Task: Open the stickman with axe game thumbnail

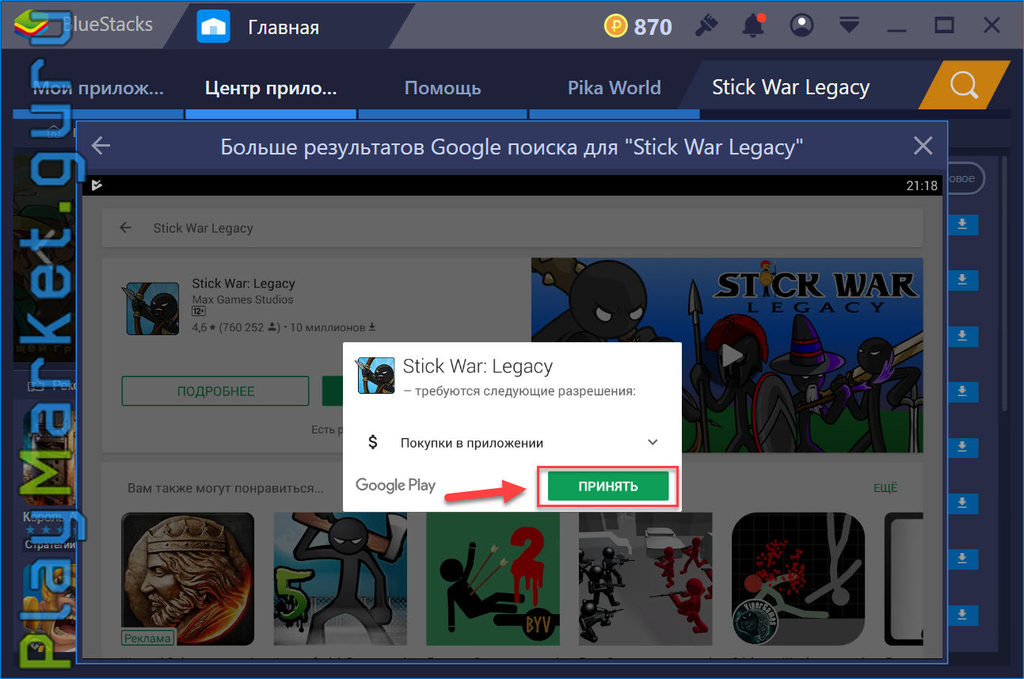Action: point(340,579)
